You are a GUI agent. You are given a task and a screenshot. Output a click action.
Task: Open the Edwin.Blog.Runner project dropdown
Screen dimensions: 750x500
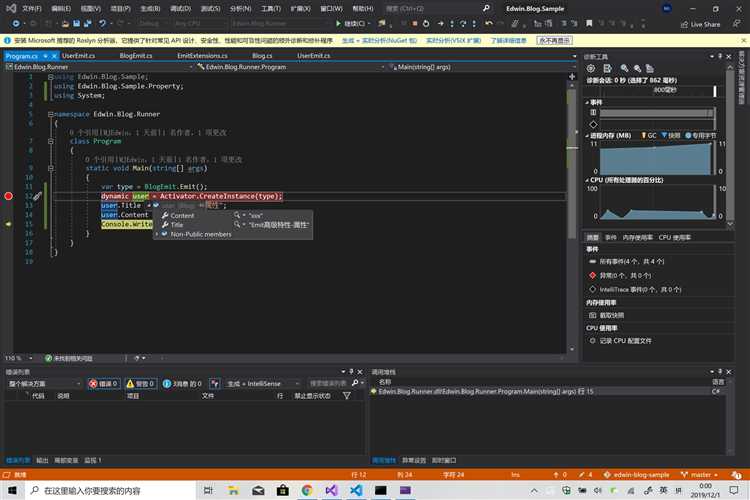click(99, 67)
